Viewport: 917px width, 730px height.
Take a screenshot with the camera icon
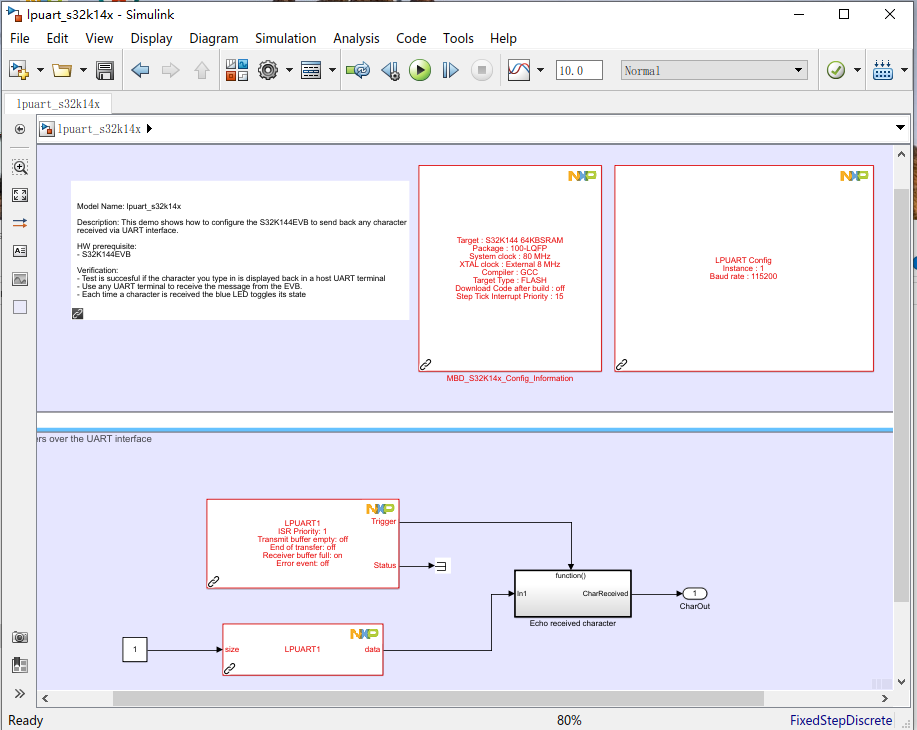[20, 637]
